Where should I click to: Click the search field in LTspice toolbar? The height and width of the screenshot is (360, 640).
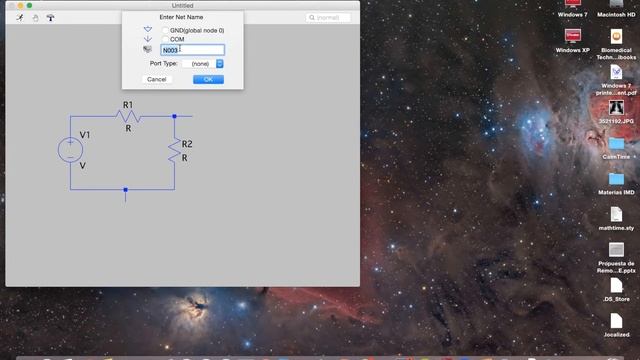pos(328,18)
